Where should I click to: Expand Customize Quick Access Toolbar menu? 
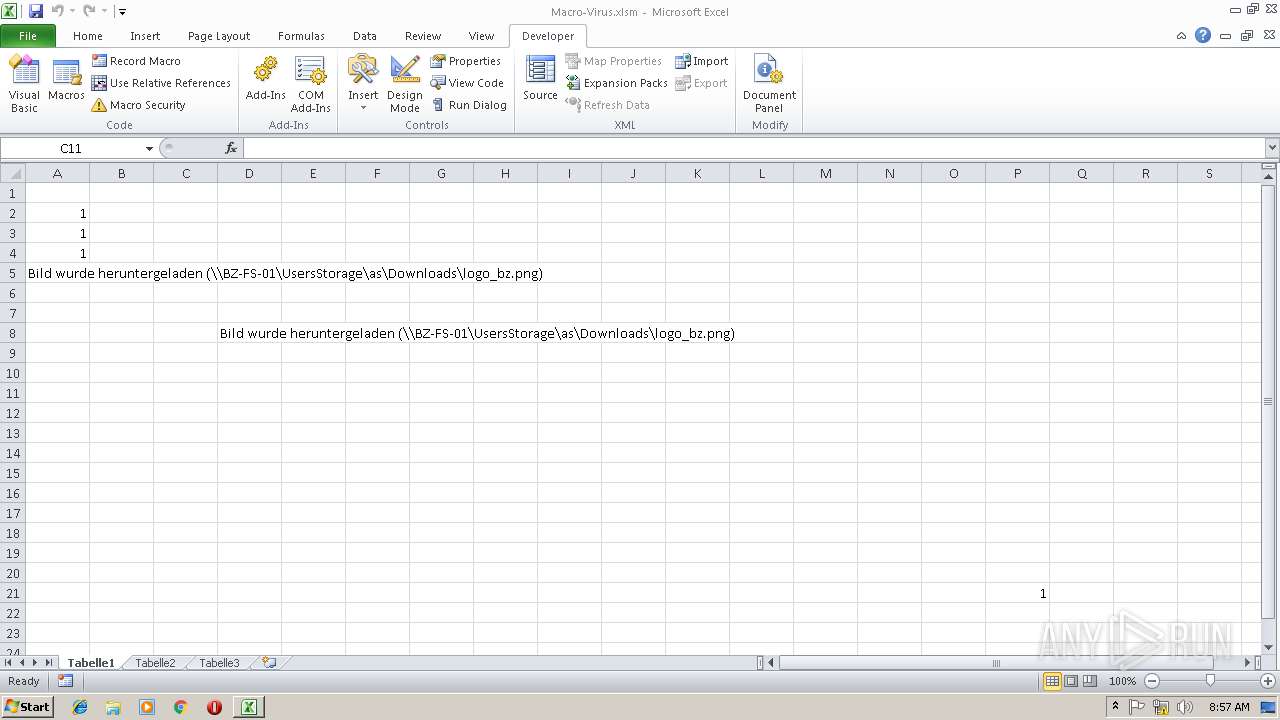click(122, 12)
